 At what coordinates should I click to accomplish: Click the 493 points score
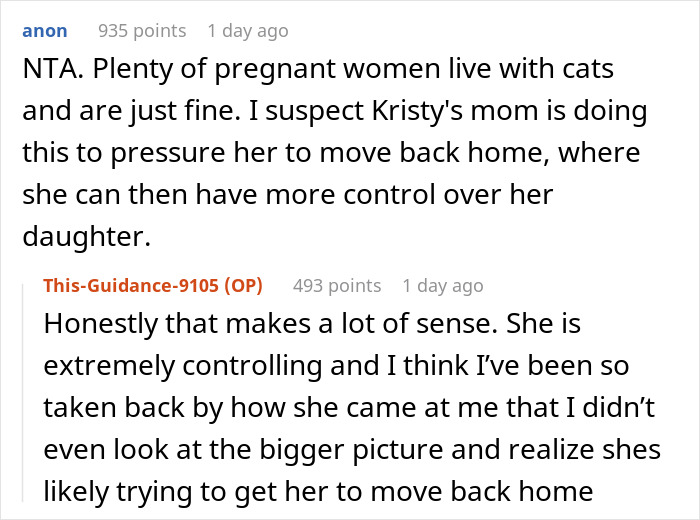point(337,286)
